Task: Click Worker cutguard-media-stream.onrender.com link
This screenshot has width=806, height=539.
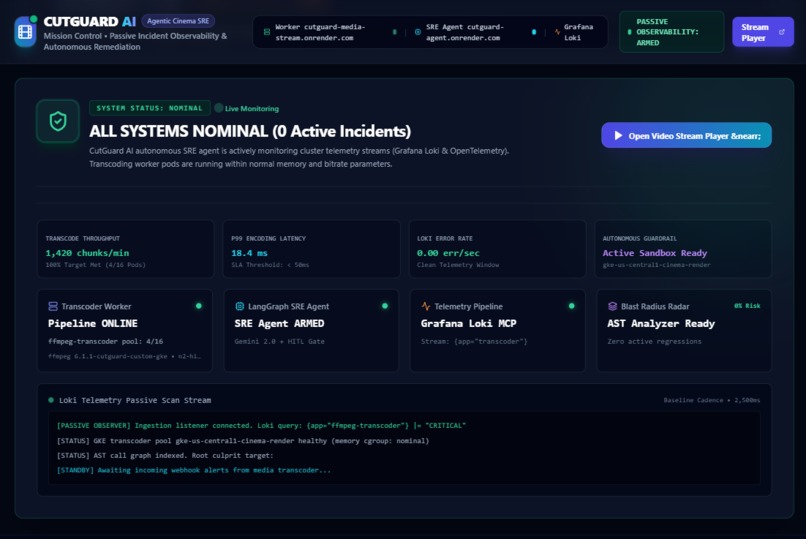Action: point(320,32)
